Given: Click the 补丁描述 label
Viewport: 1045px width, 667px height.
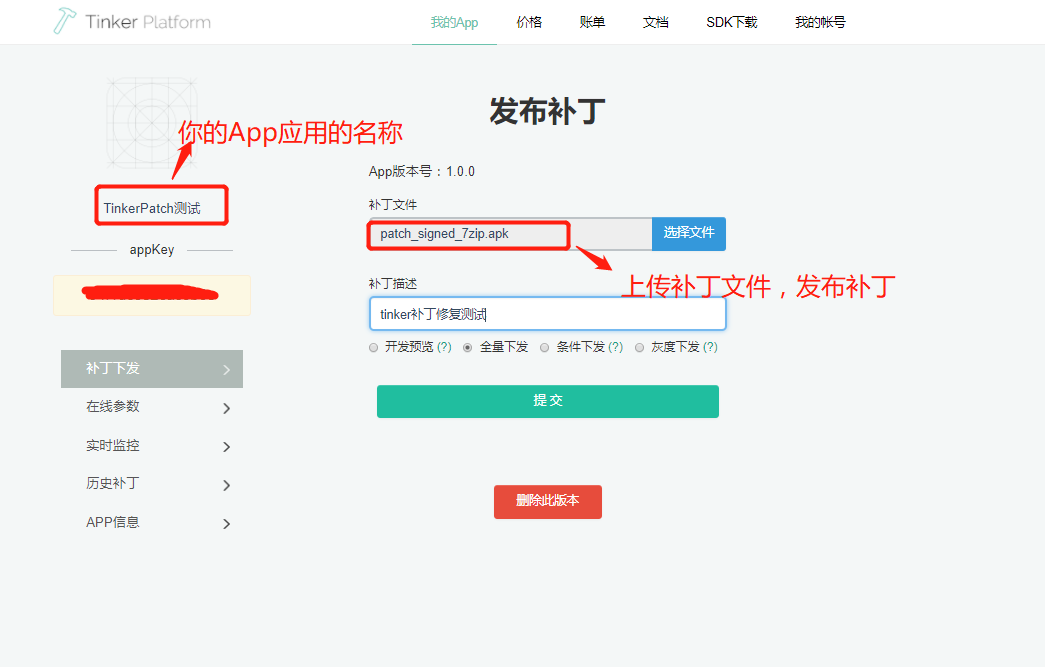Looking at the screenshot, I should tap(393, 283).
